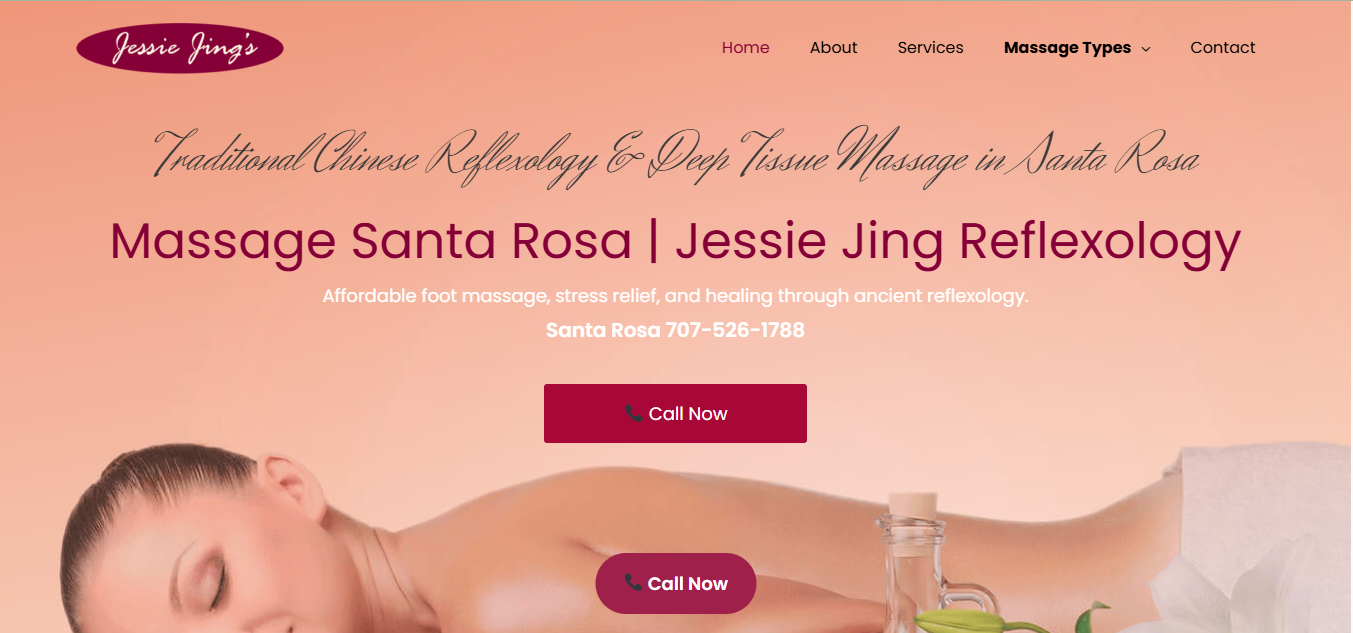Select Massage Types in navigation
1353x633 pixels.
1067,48
